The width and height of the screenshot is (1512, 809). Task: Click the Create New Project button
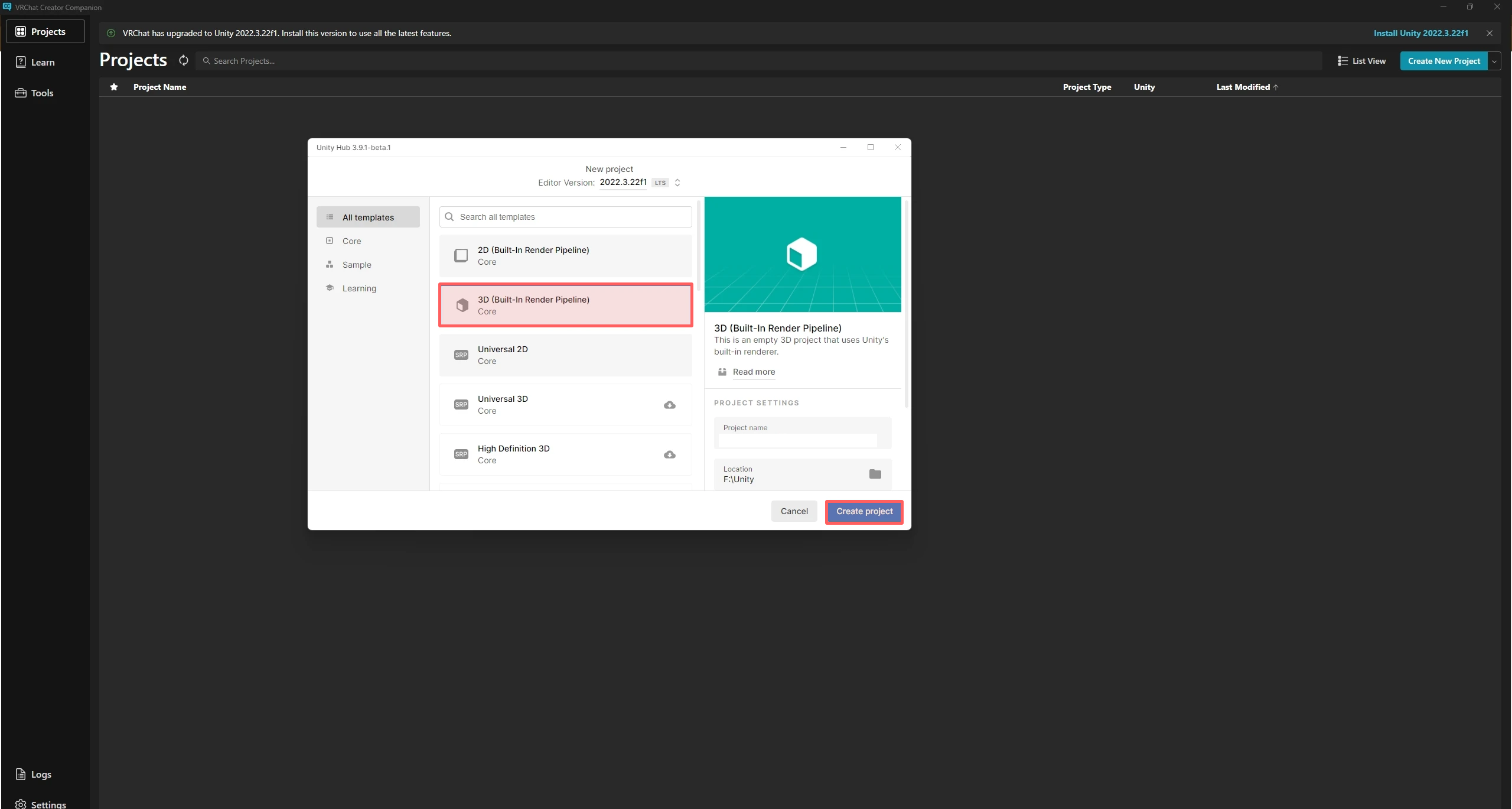[1443, 61]
